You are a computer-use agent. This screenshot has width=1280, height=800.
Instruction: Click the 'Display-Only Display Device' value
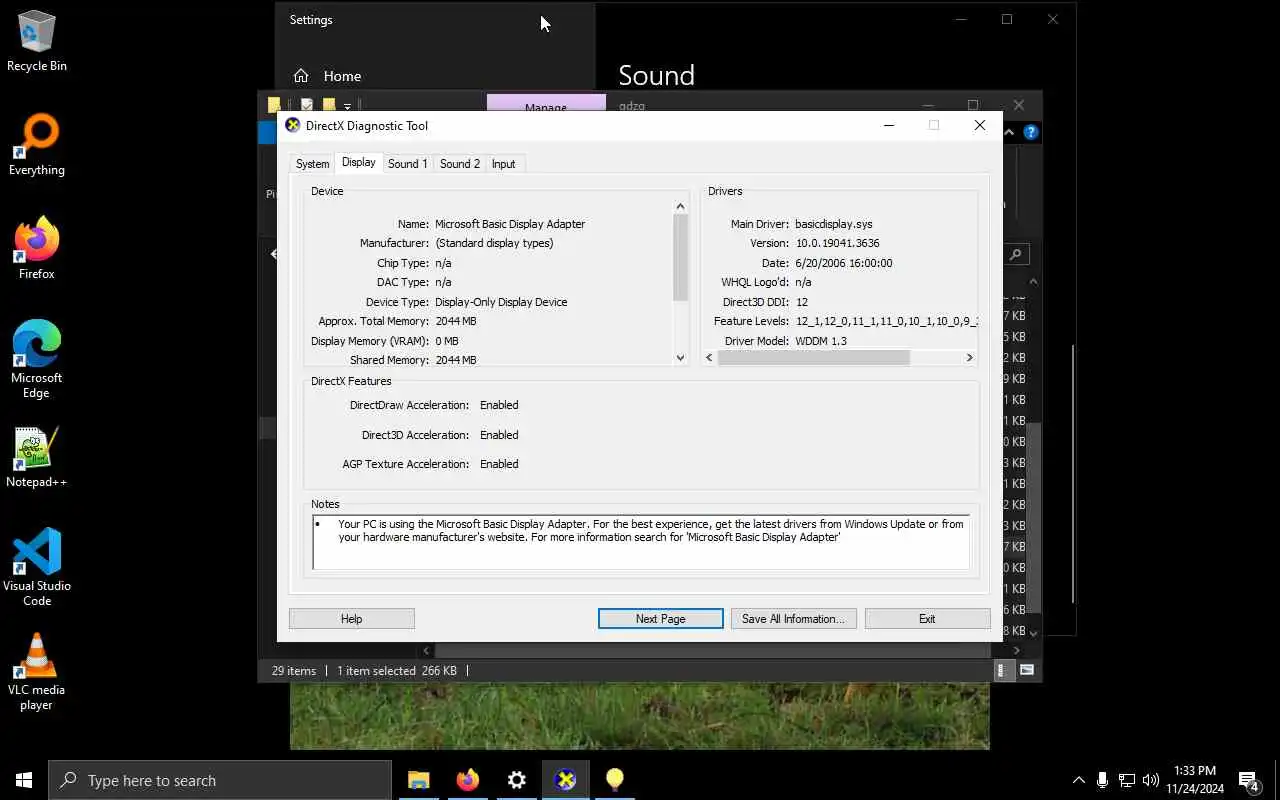501,302
